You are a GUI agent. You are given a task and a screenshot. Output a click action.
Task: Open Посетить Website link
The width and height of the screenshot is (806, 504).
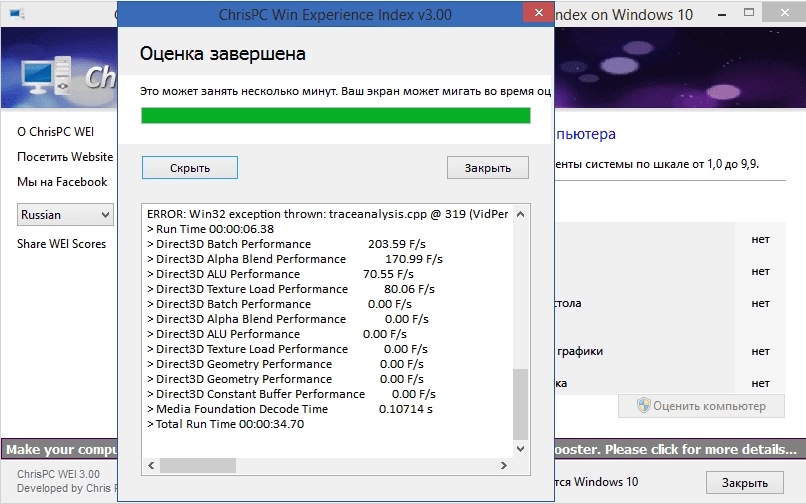point(65,157)
